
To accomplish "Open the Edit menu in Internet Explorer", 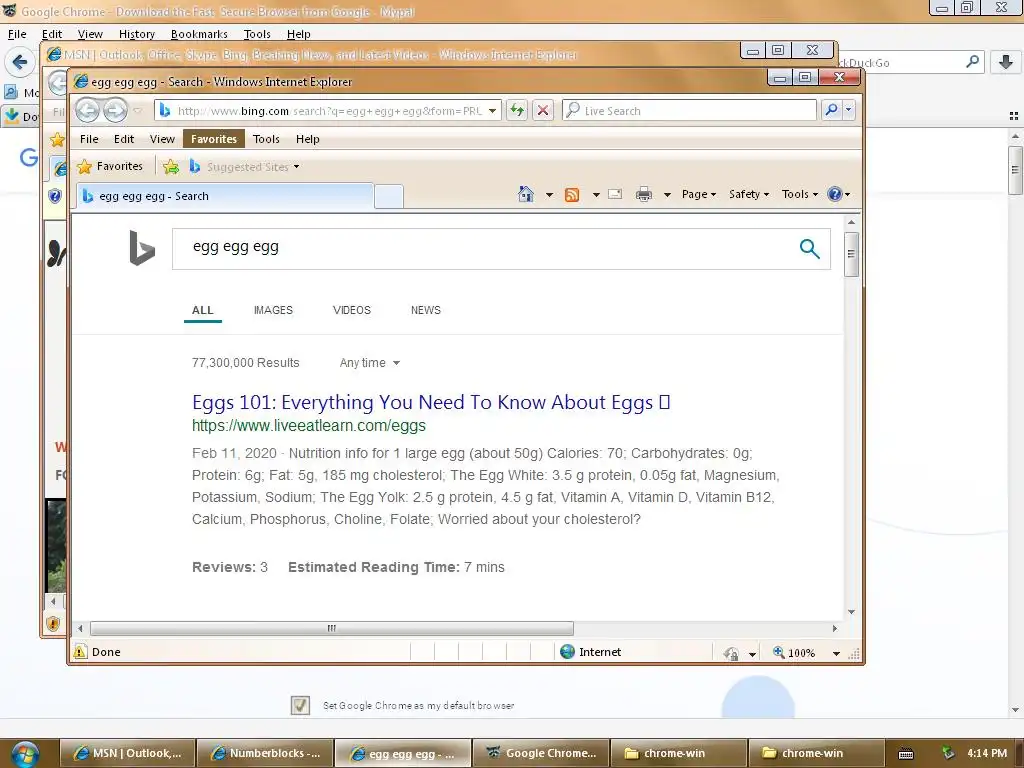I will 123,139.
